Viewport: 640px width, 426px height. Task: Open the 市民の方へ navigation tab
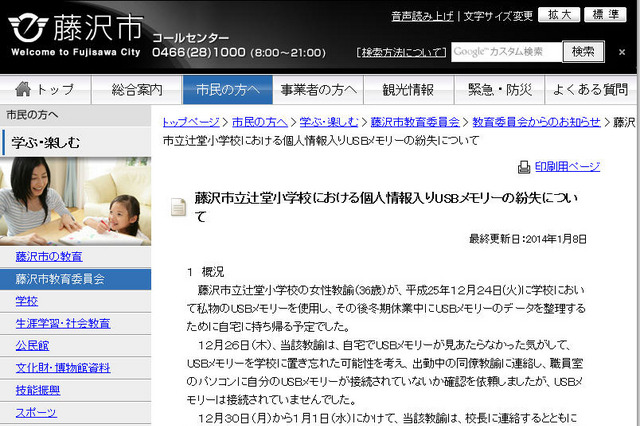click(228, 89)
